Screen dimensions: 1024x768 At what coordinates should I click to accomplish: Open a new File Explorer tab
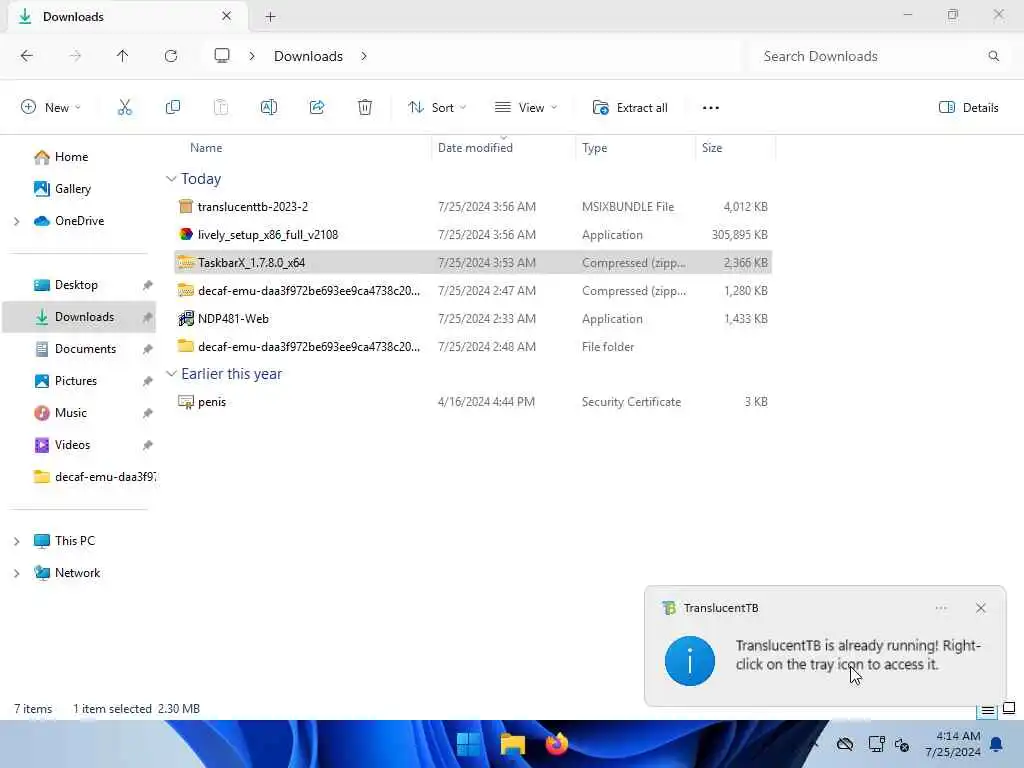270,17
